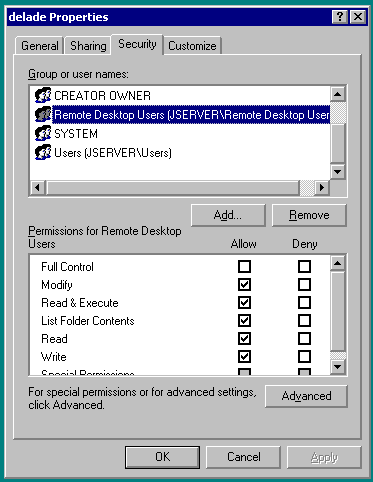Click the permissions list vertical scrollbar thumb
This screenshot has height=482, width=373.
click(338, 311)
